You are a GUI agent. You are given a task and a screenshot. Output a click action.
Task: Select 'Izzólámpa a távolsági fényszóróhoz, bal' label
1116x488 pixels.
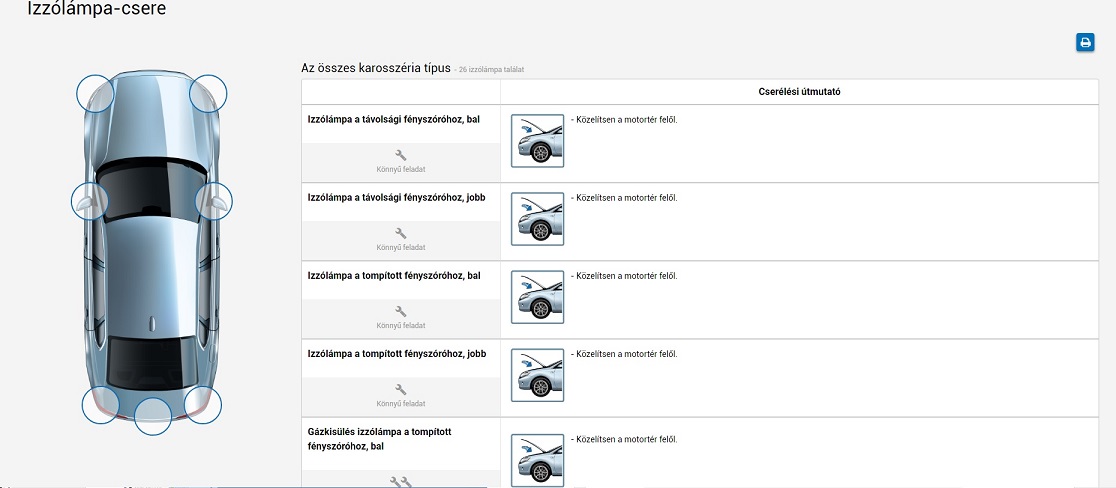pos(393,120)
